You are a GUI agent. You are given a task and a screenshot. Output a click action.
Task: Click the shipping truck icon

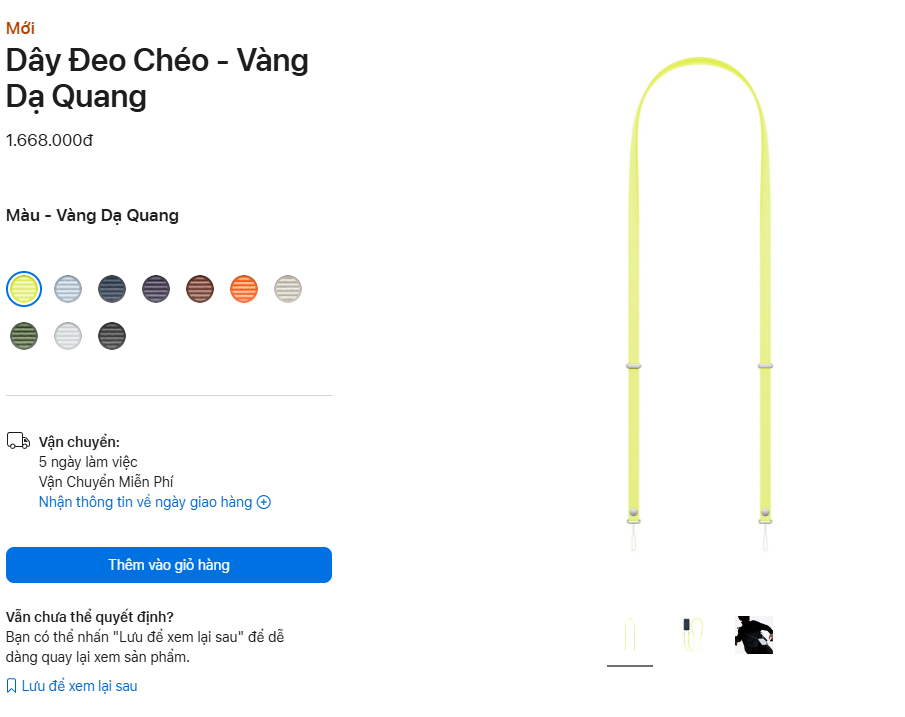(17, 438)
